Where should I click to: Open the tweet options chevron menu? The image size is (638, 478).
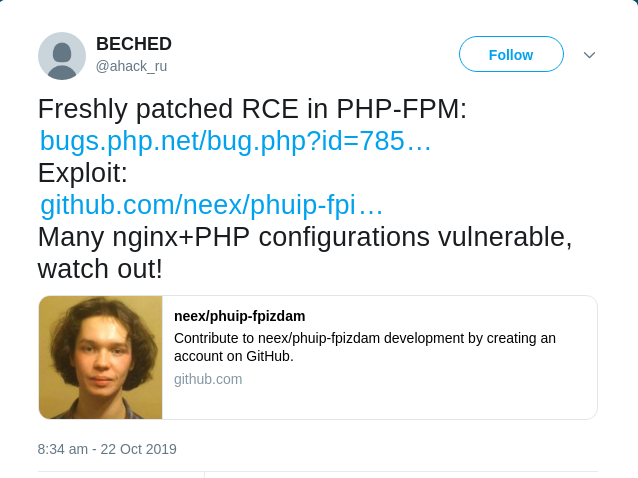(589, 55)
